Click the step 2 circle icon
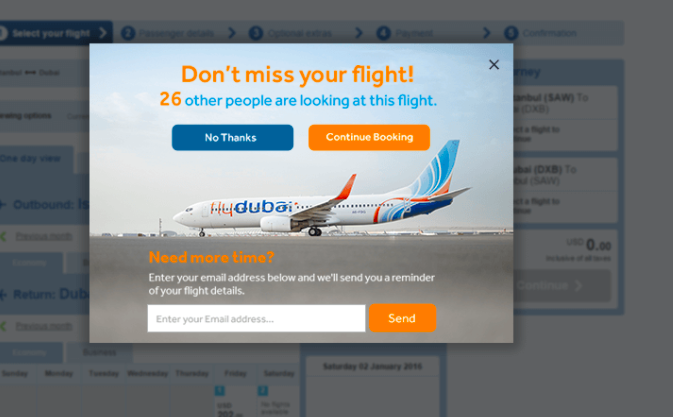 click(x=128, y=33)
